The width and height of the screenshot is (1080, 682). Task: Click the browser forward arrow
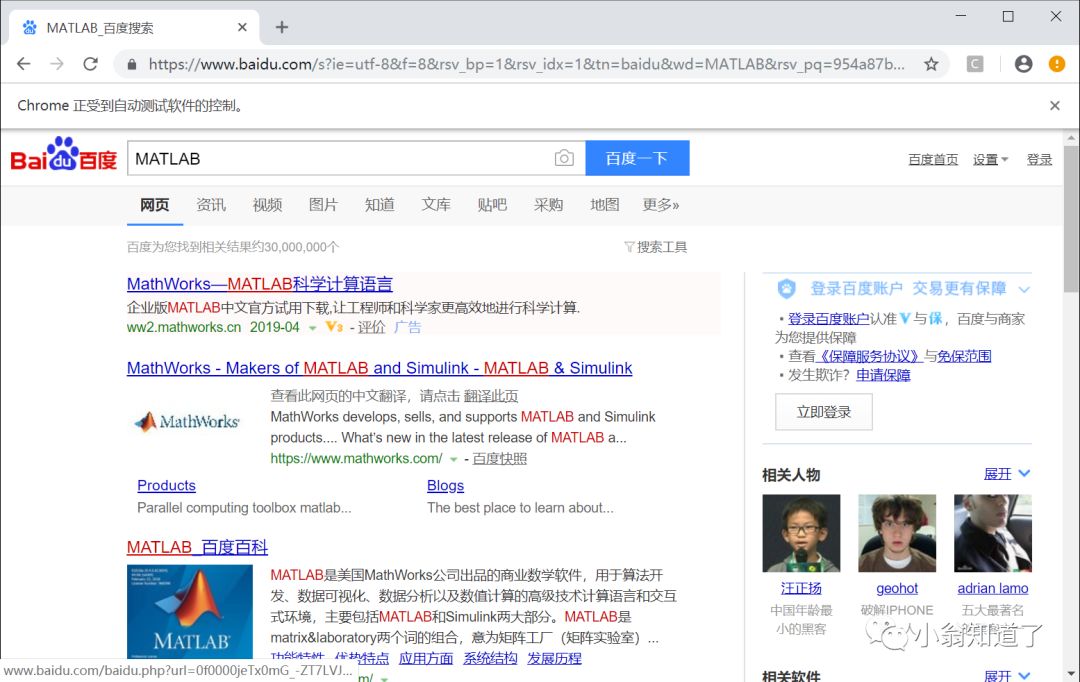point(57,64)
